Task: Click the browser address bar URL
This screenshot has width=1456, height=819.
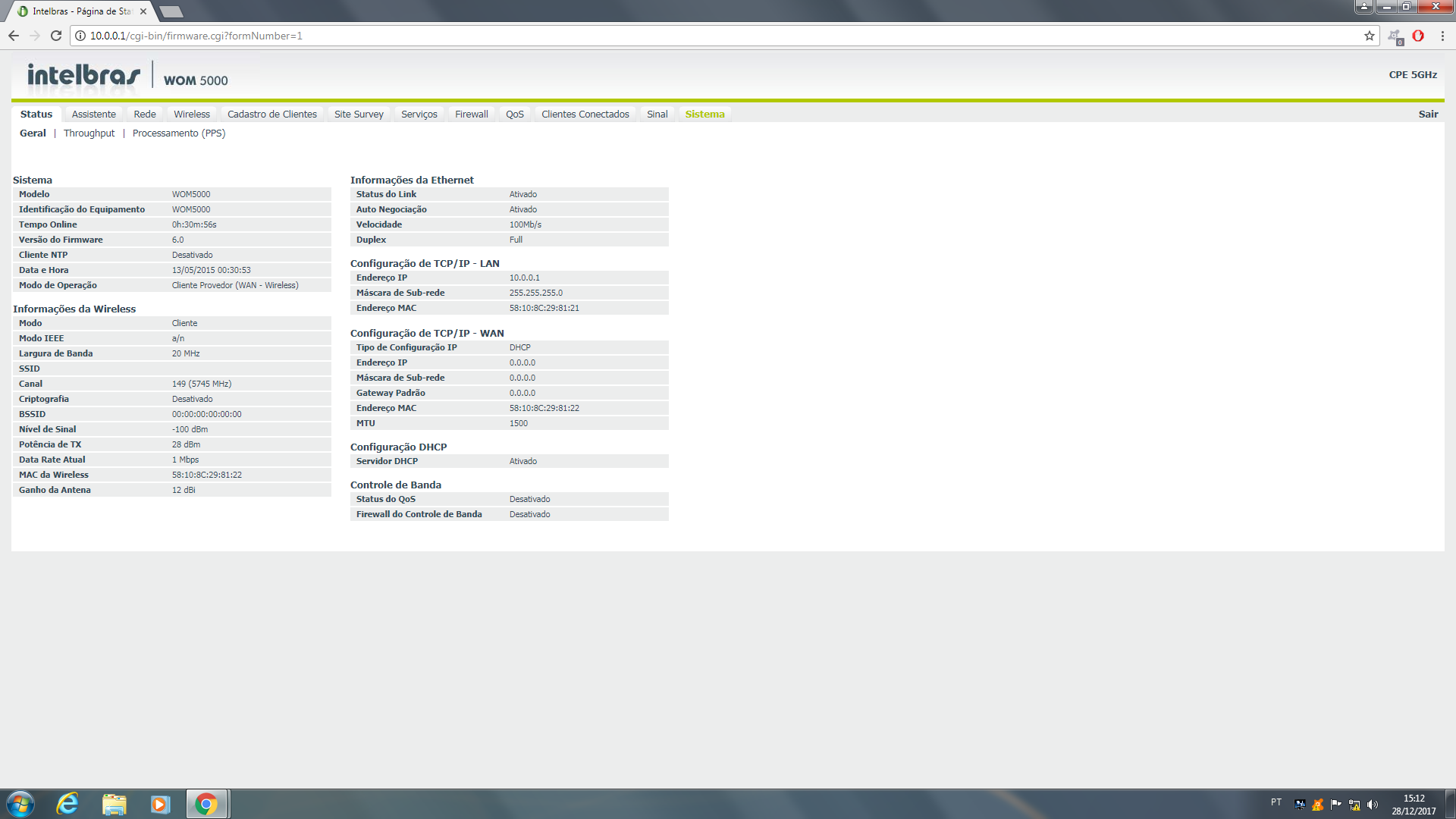Action: coord(196,36)
